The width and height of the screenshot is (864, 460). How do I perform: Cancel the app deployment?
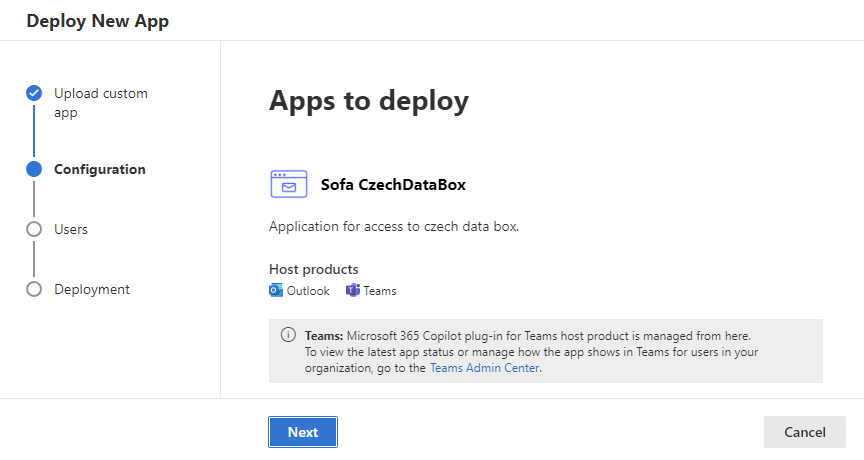pos(804,432)
